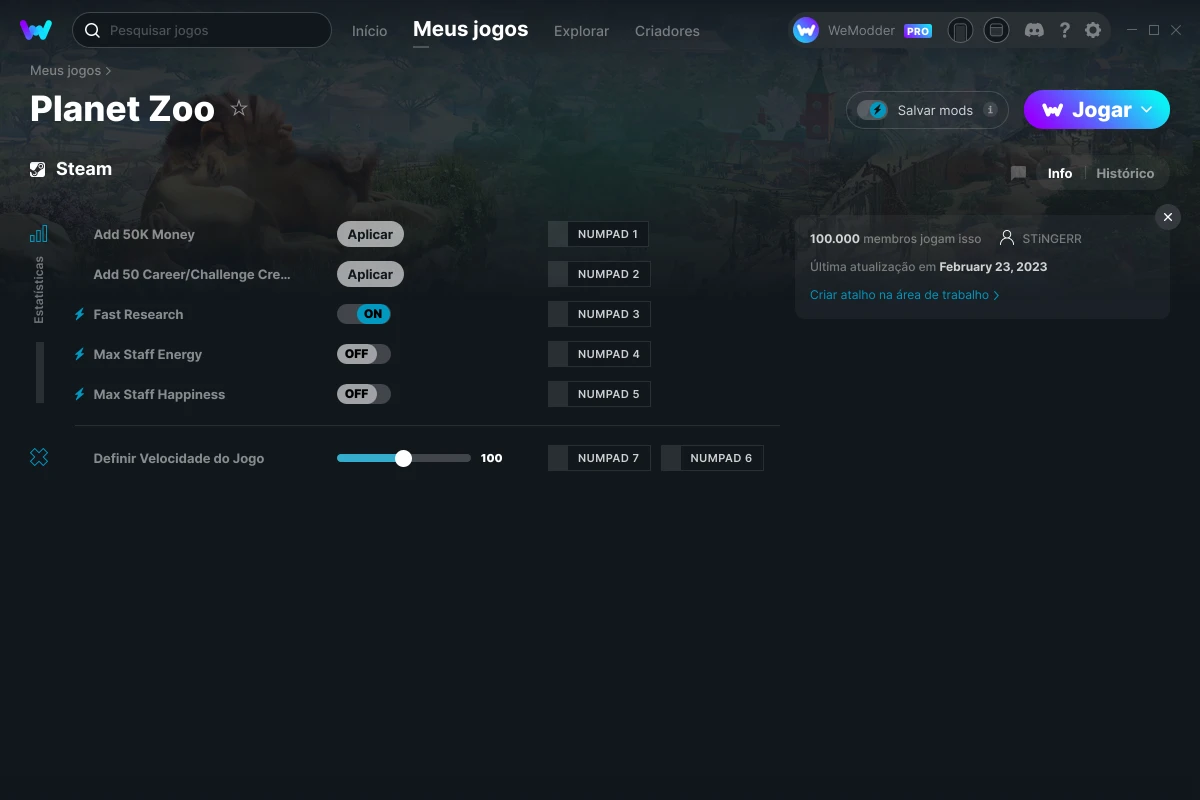Select the Info tab
This screenshot has width=1200, height=800.
pos(1060,173)
